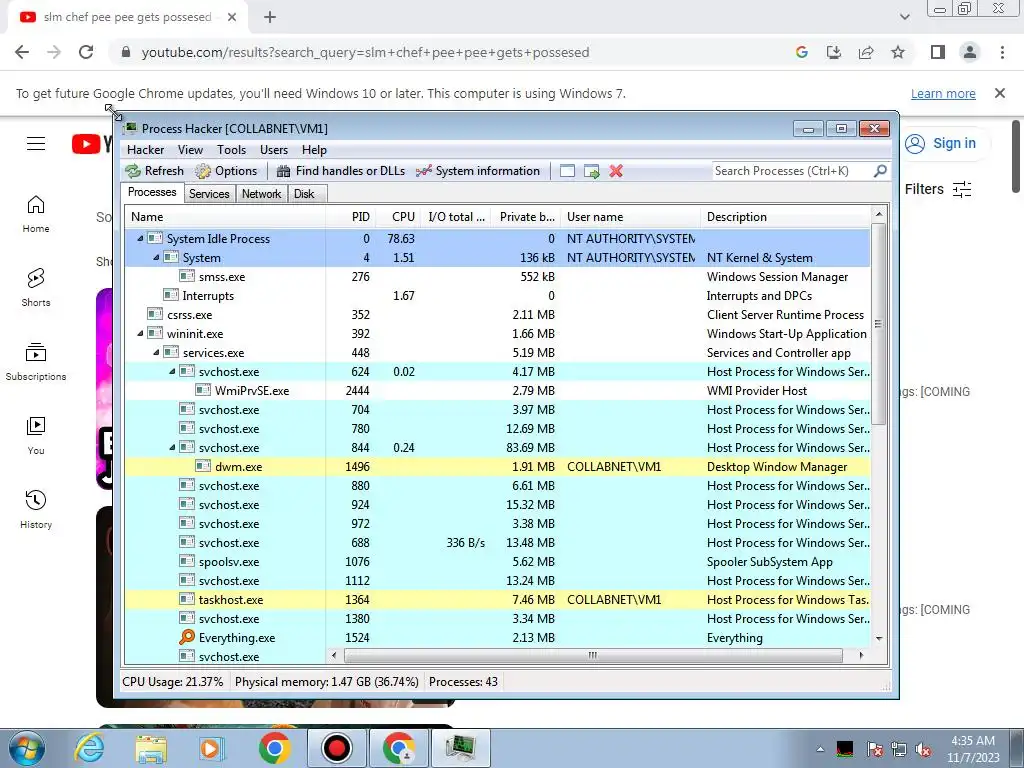Screen dimensions: 1024x768
Task: Click the search magnifier in Process Hacker
Action: pos(880,170)
